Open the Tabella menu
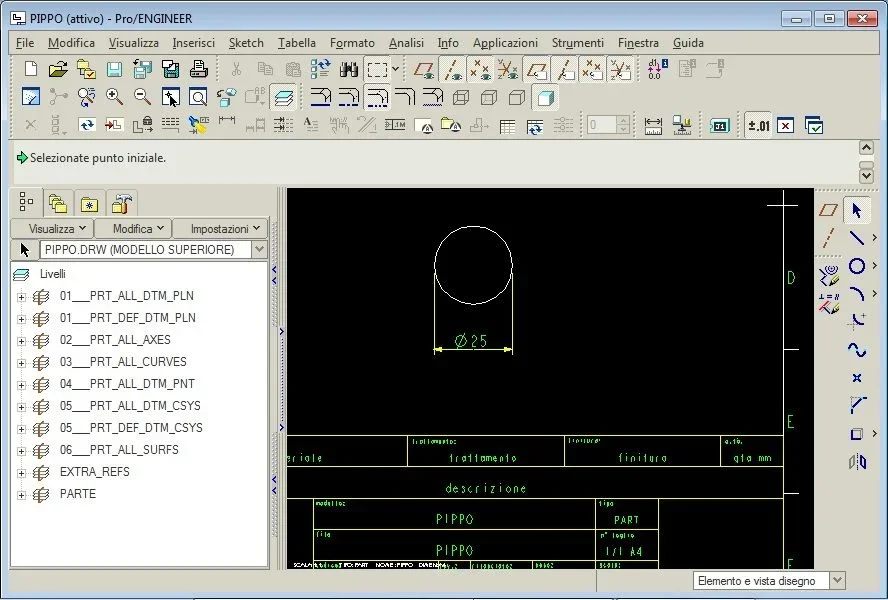 point(297,43)
